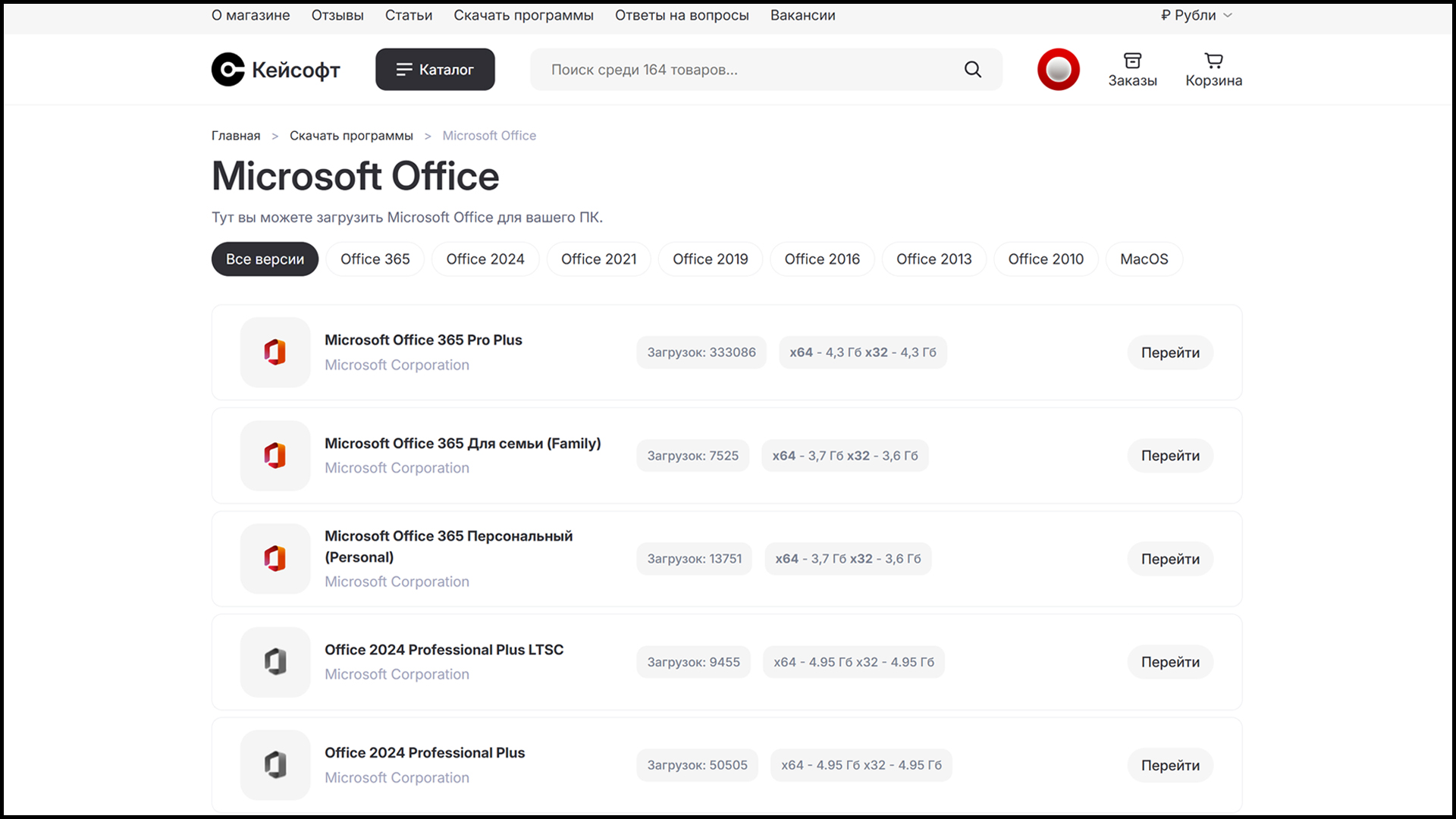1456x819 pixels.
Task: Open the Корзина cart icon
Action: [1213, 61]
